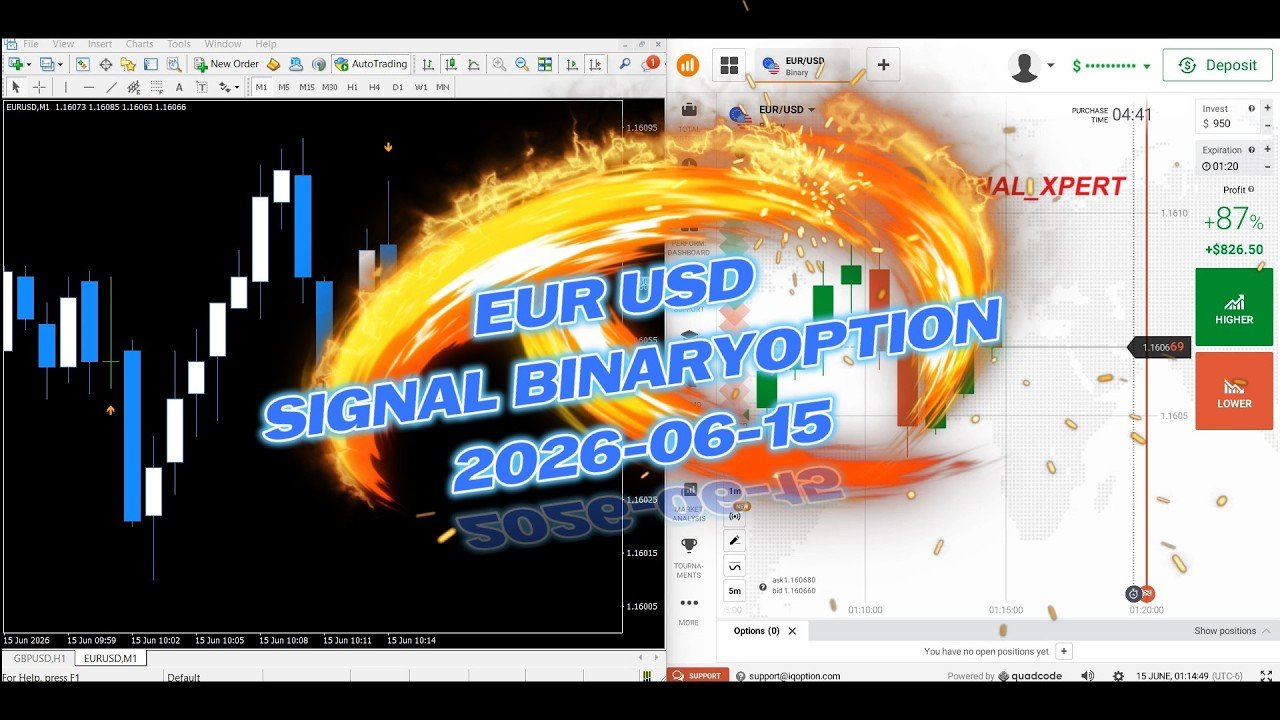The width and height of the screenshot is (1280, 720).
Task: Select the crosshair tool
Action: (x=39, y=87)
